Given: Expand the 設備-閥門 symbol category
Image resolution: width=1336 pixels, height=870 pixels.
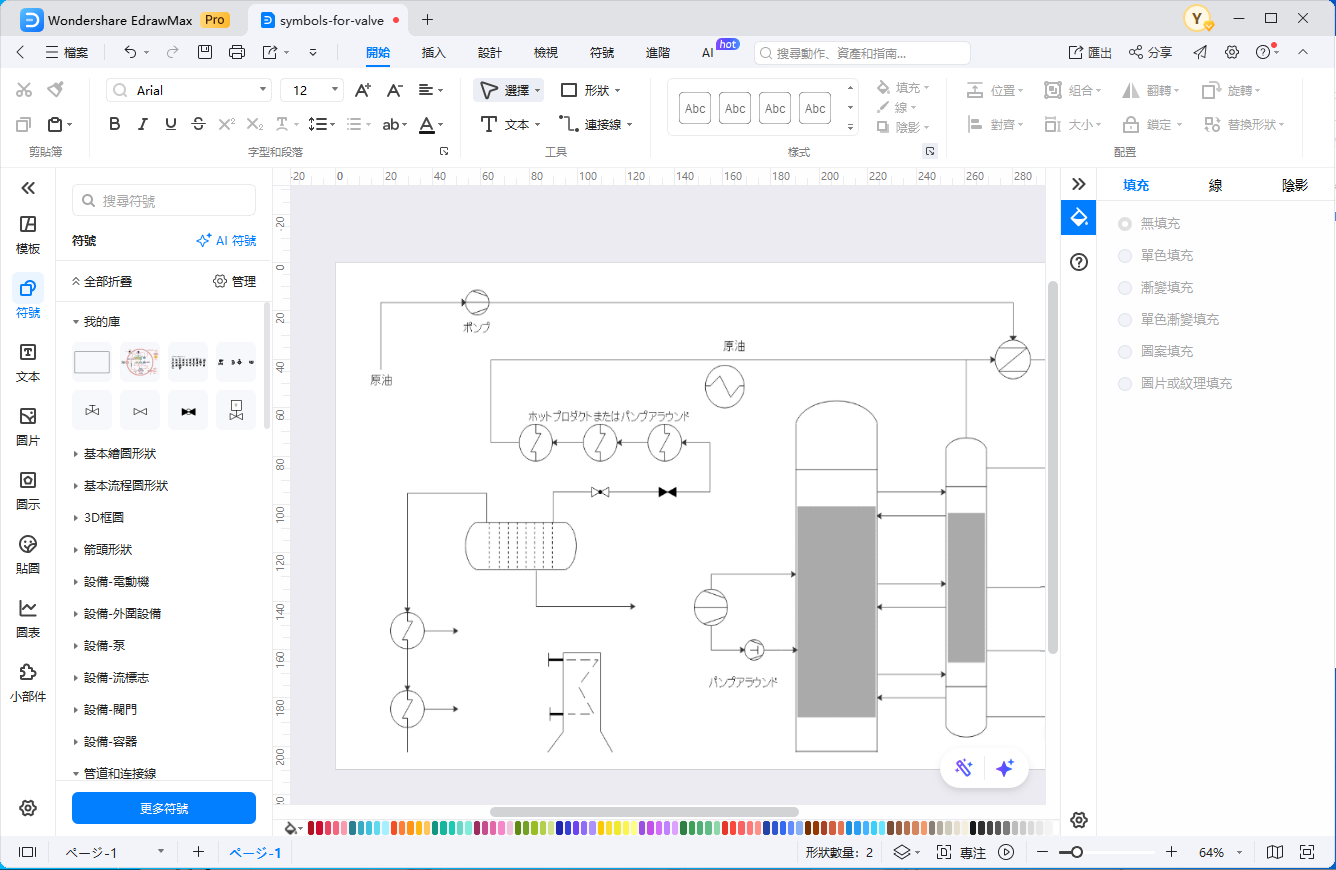Looking at the screenshot, I should 110,710.
